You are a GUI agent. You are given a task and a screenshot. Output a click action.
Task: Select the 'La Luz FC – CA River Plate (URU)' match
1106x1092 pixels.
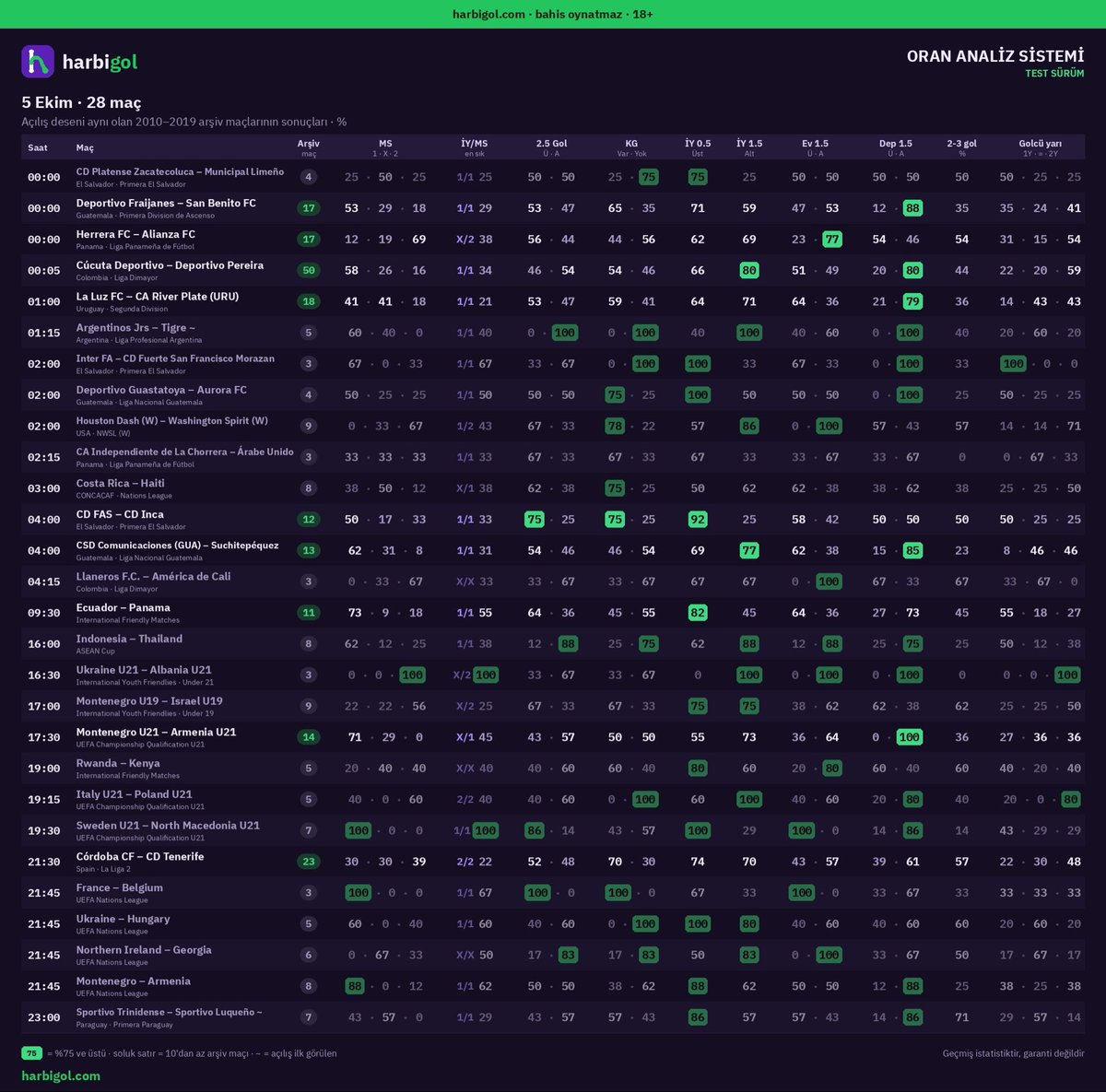tap(157, 297)
